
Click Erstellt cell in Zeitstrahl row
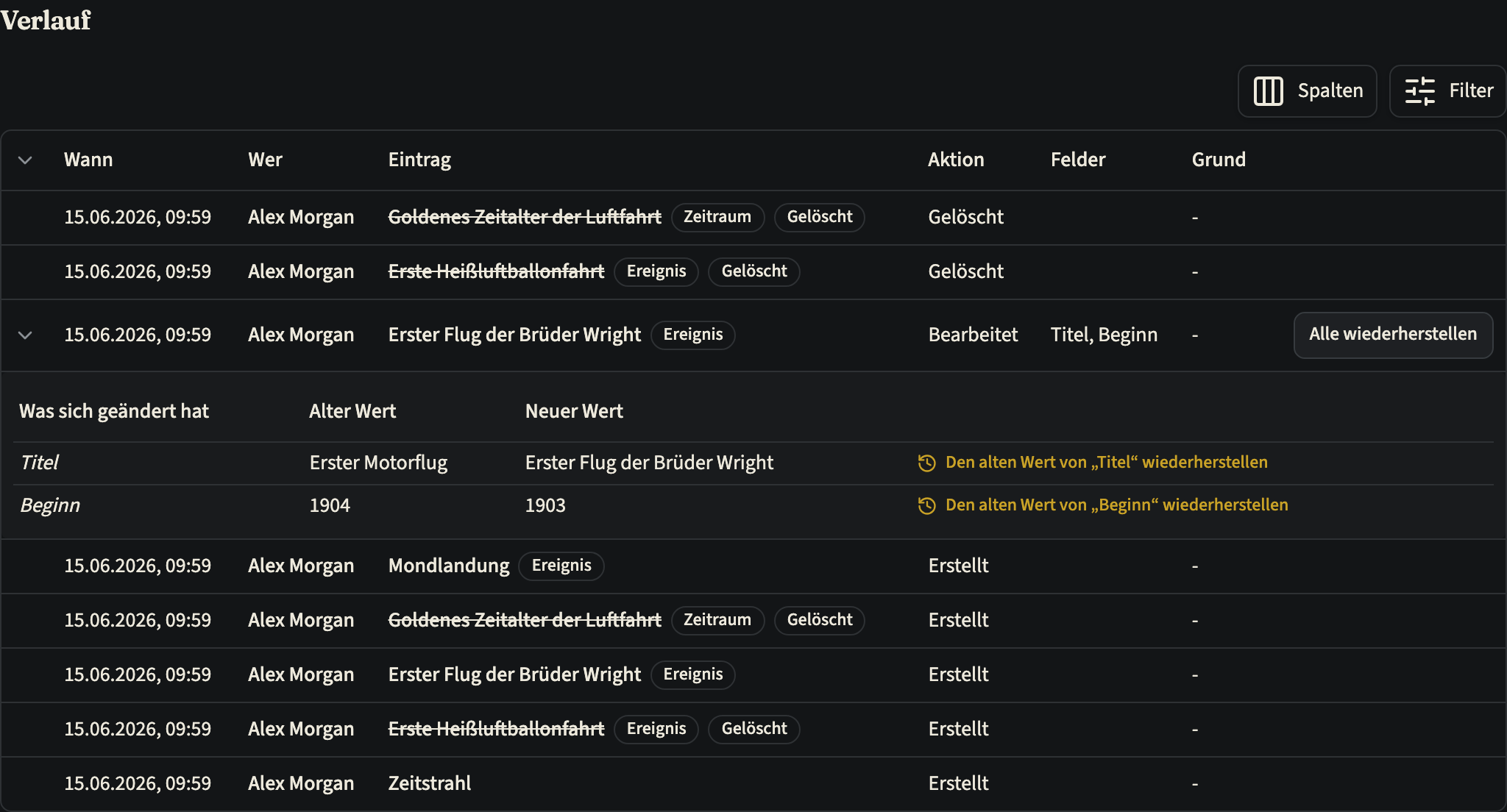tap(958, 783)
